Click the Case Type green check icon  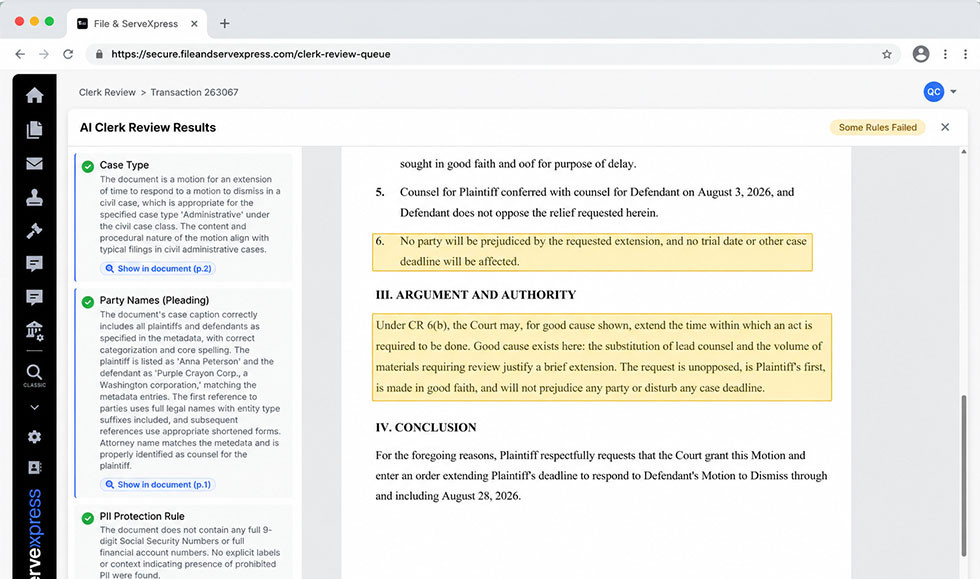coord(88,166)
